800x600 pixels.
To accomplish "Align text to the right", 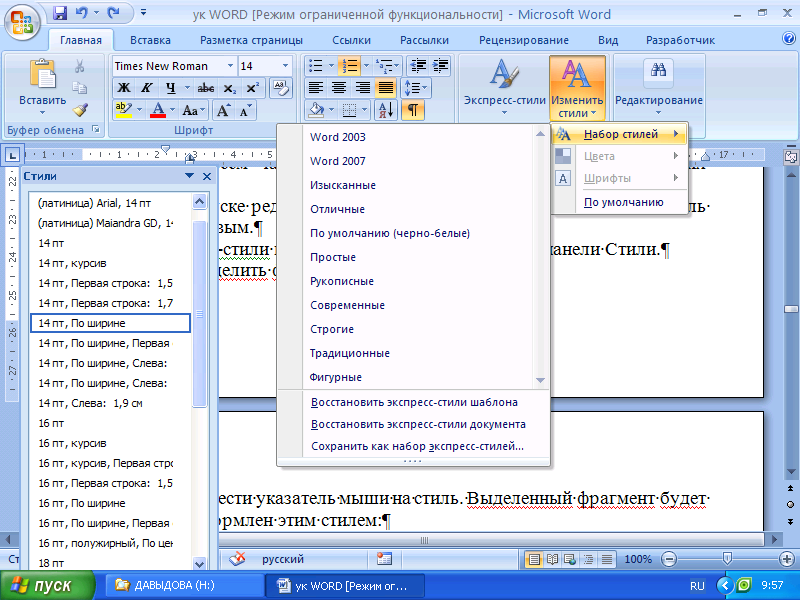I will pos(363,88).
